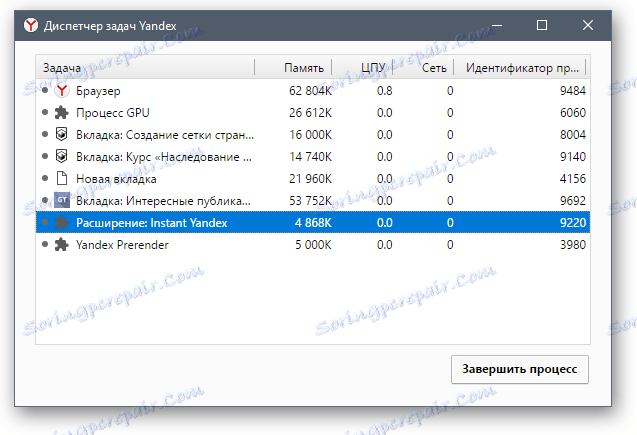Click memory value 21 960K
This screenshot has height=435, width=637.
tap(310, 178)
